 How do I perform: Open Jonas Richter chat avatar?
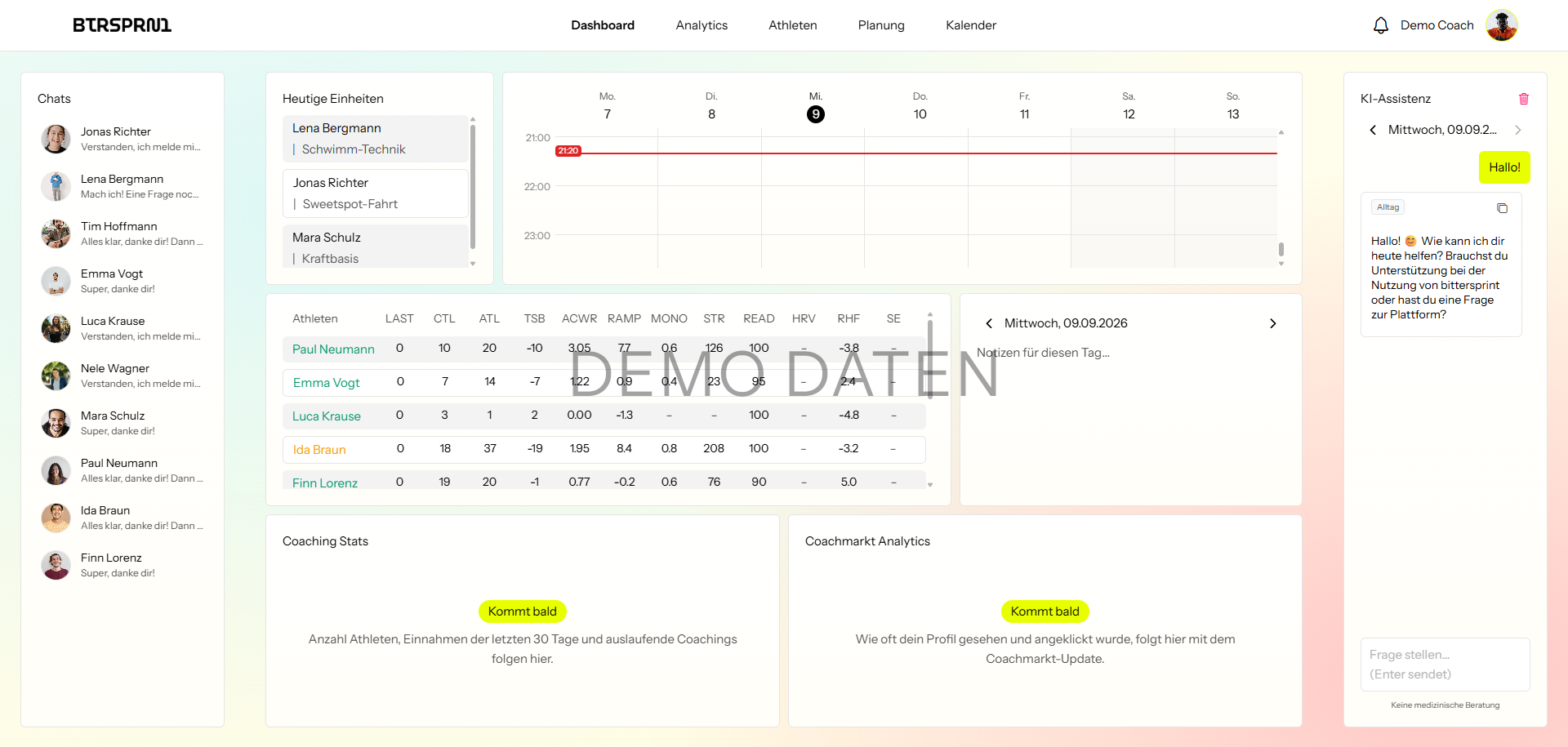tap(56, 139)
